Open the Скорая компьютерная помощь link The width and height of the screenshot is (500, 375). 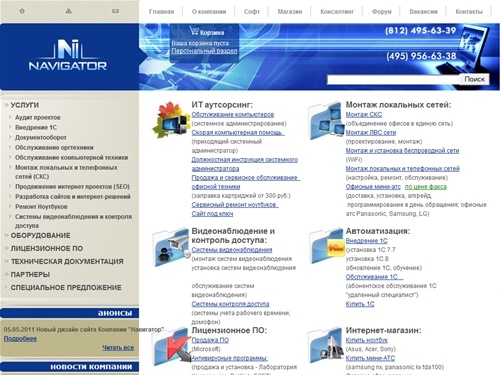tap(238, 132)
